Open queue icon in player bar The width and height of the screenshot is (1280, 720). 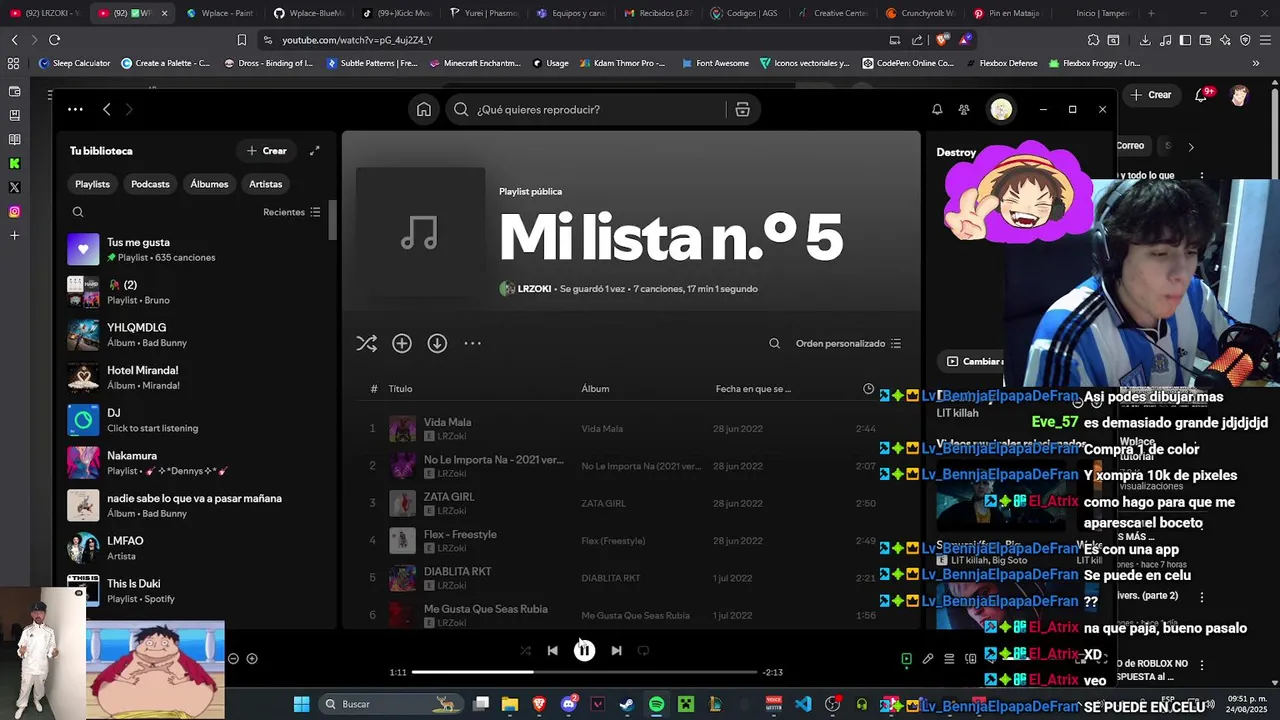(949, 659)
